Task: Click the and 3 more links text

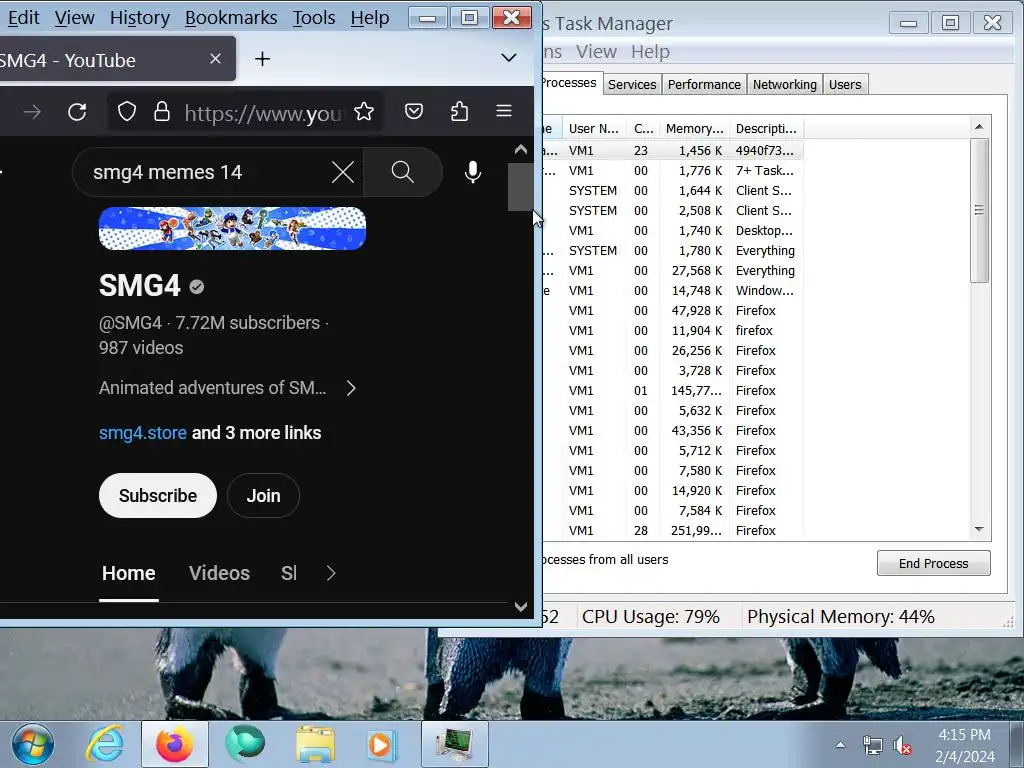Action: (x=256, y=433)
